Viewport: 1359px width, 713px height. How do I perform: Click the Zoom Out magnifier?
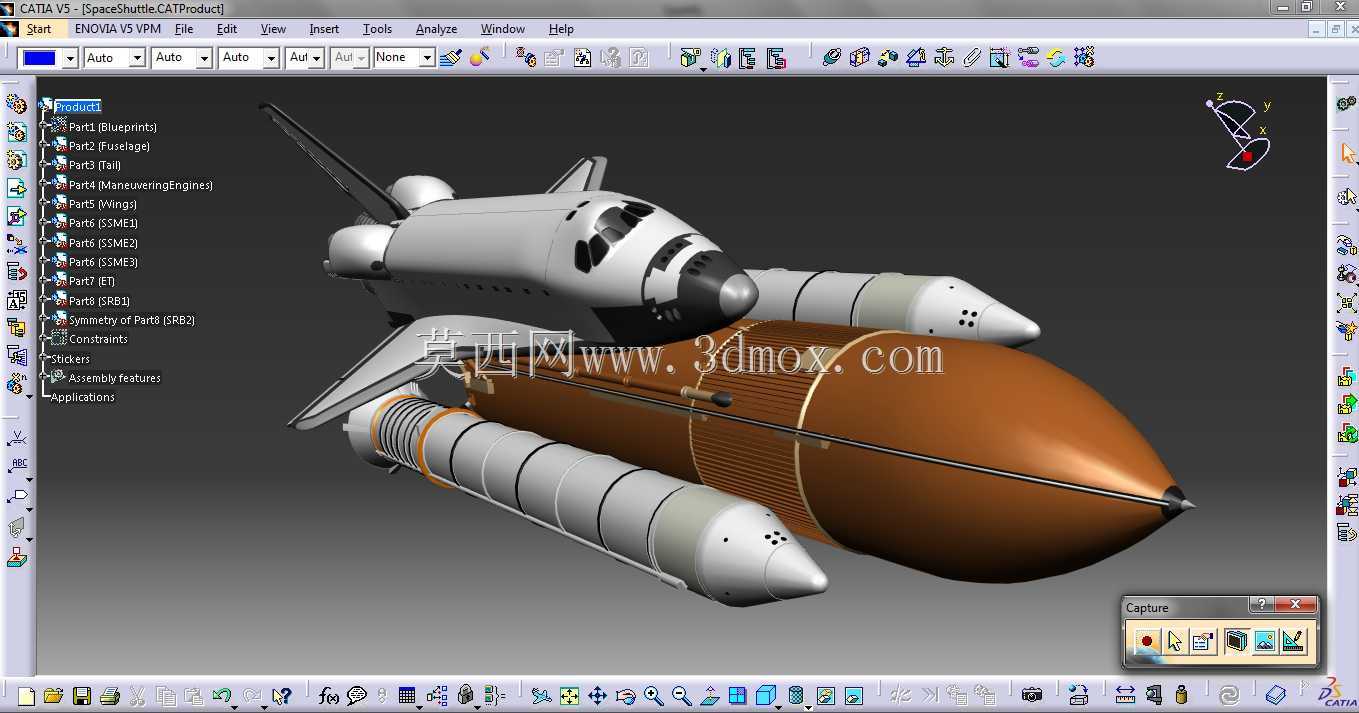[x=681, y=695]
